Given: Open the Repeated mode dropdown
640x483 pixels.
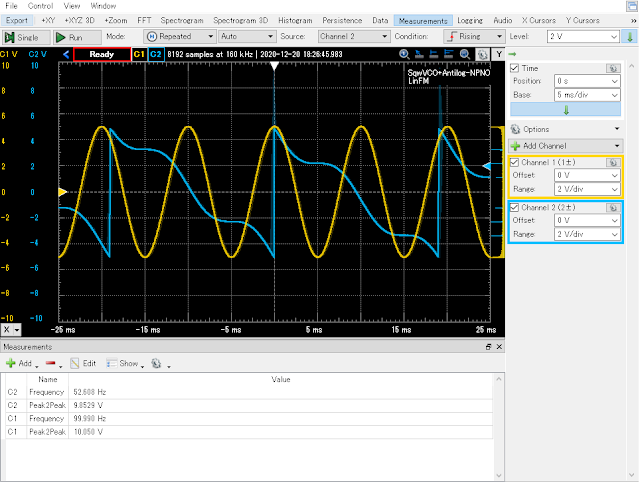Looking at the screenshot, I should tap(180, 36).
